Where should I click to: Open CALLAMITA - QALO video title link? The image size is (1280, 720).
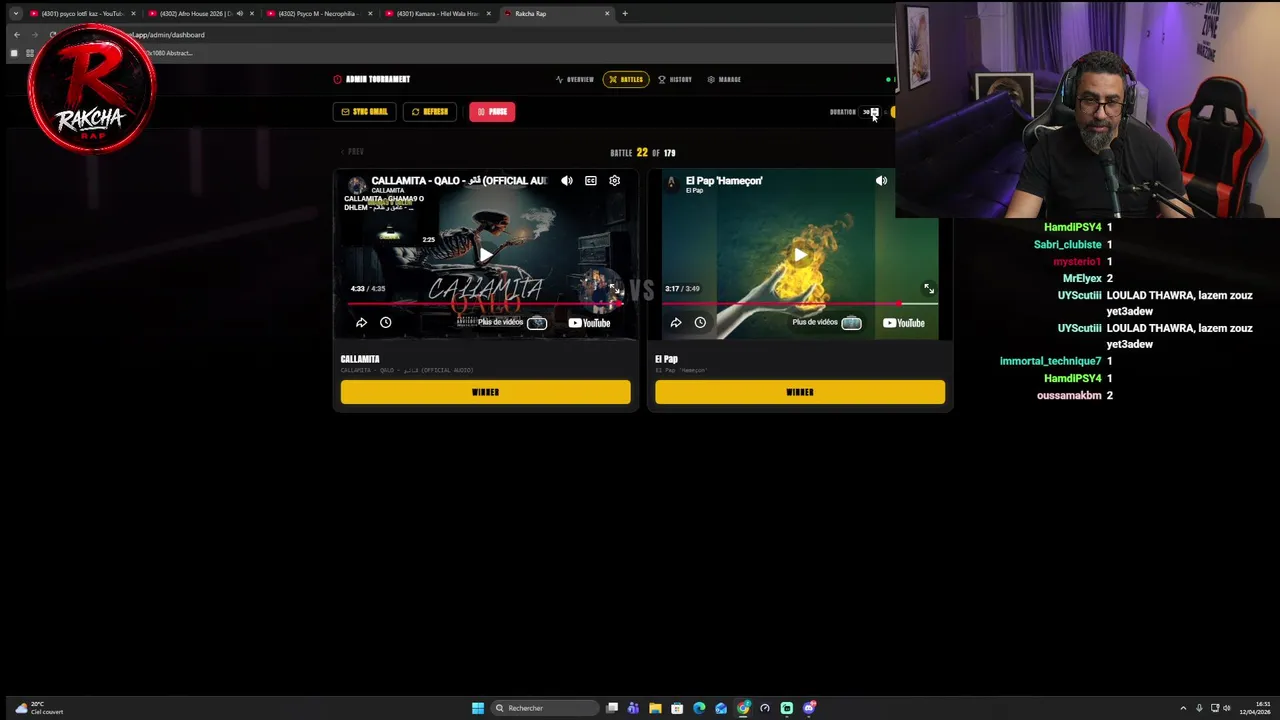pyautogui.click(x=459, y=181)
